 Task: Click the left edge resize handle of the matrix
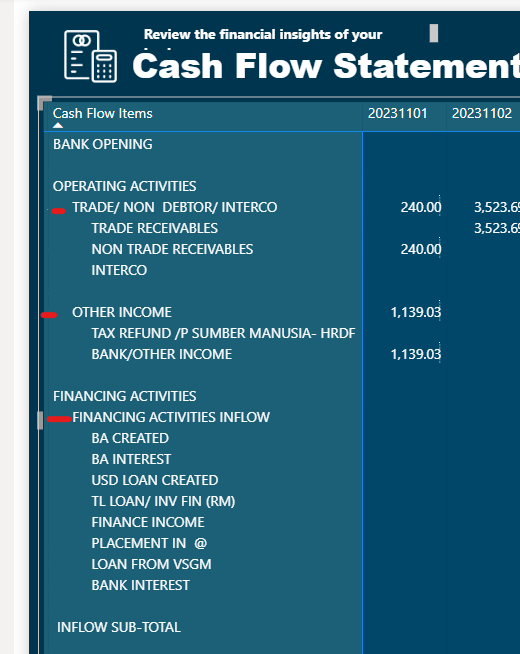40,420
